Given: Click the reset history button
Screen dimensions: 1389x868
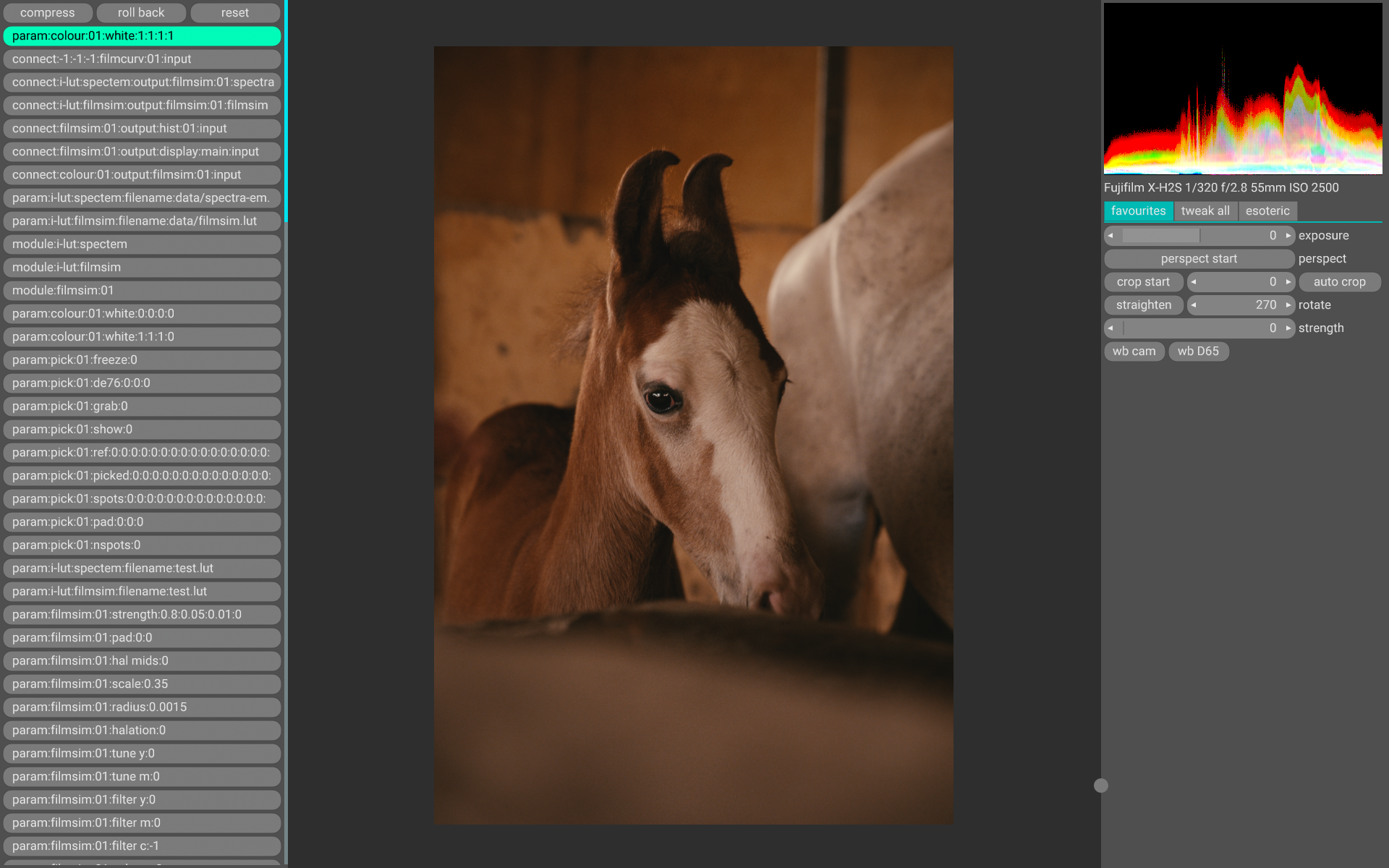Looking at the screenshot, I should coord(234,13).
